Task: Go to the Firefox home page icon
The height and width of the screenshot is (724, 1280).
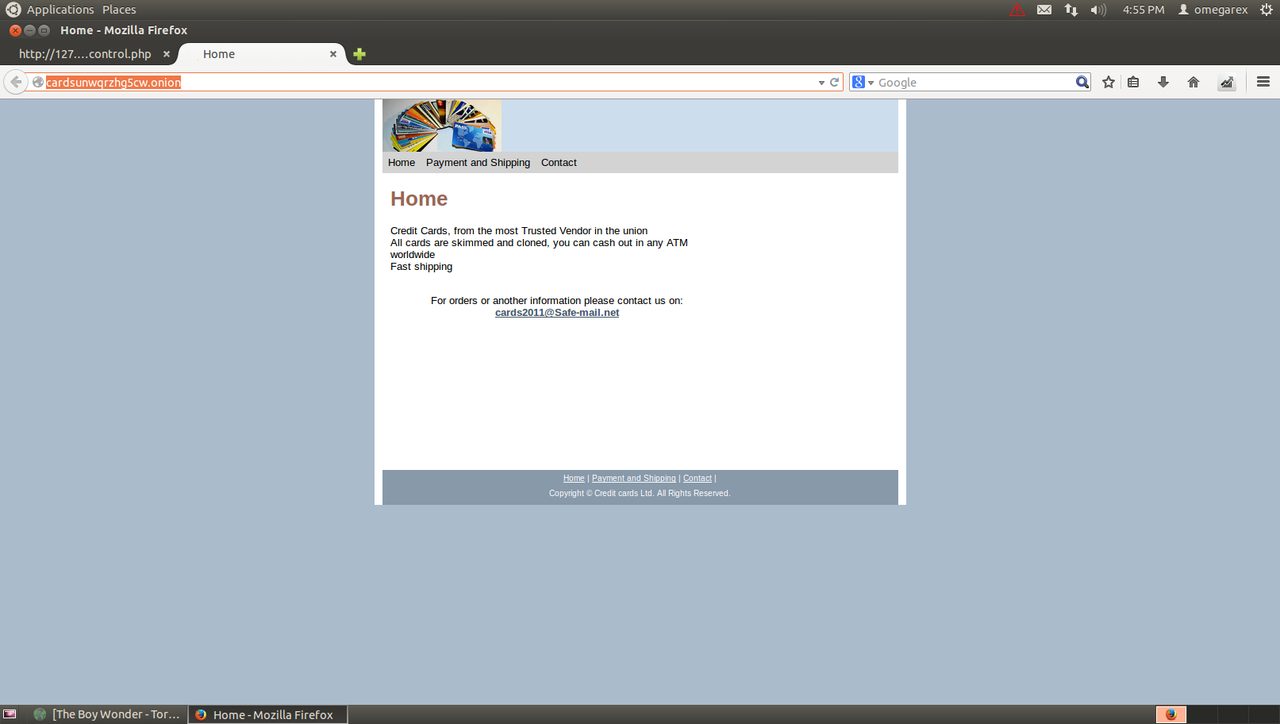Action: 1193,82
